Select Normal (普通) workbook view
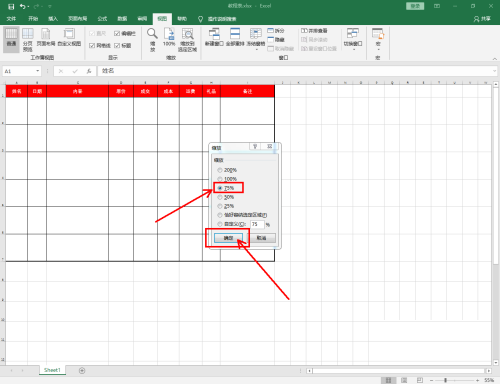The height and width of the screenshot is (384, 500). (x=11, y=39)
